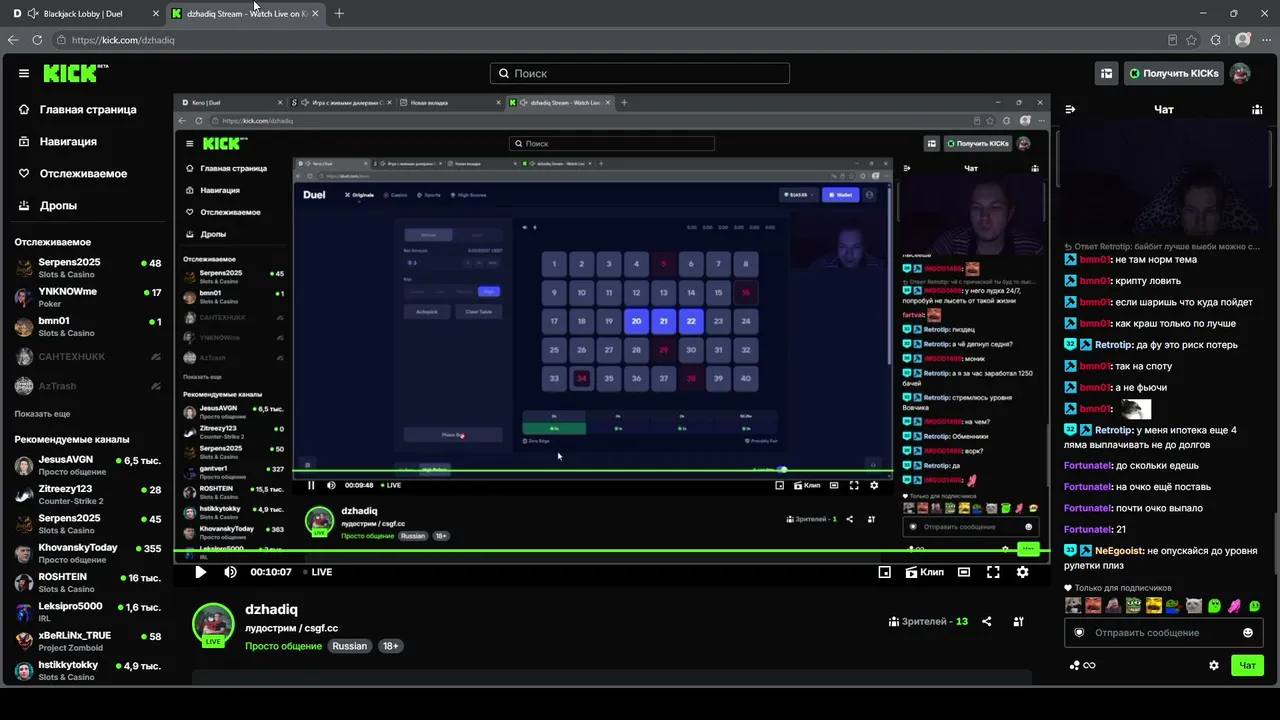Select the dzhadiq Stream browser tab

point(245,14)
